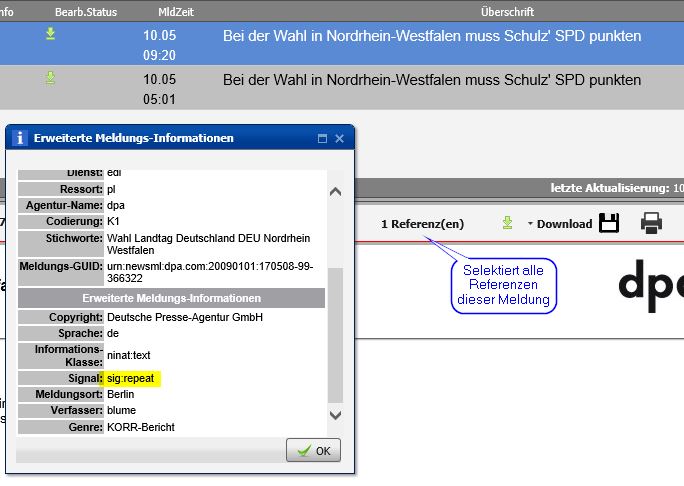Select the news headline from 09:20
684x486 pixels.
tap(432, 35)
